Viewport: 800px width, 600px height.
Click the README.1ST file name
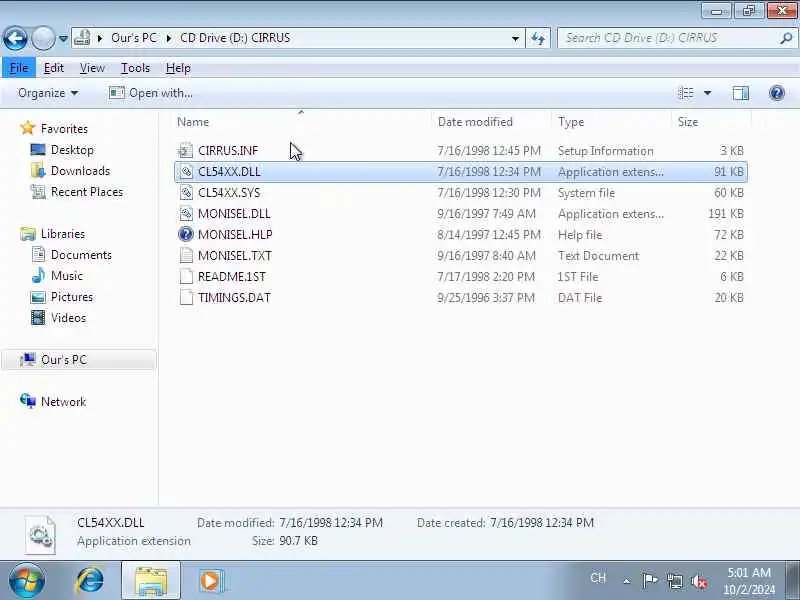coord(232,277)
